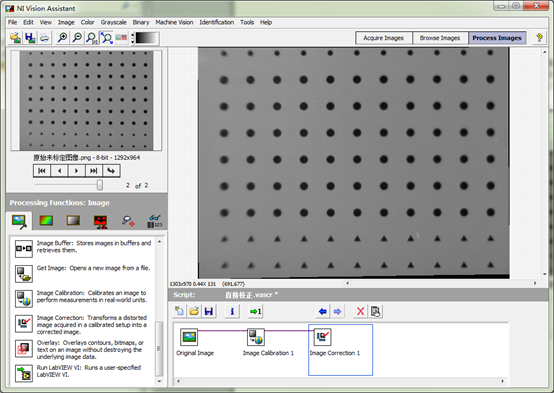Open the Machine Vision menu
This screenshot has height=393, width=554.
[x=174, y=22]
